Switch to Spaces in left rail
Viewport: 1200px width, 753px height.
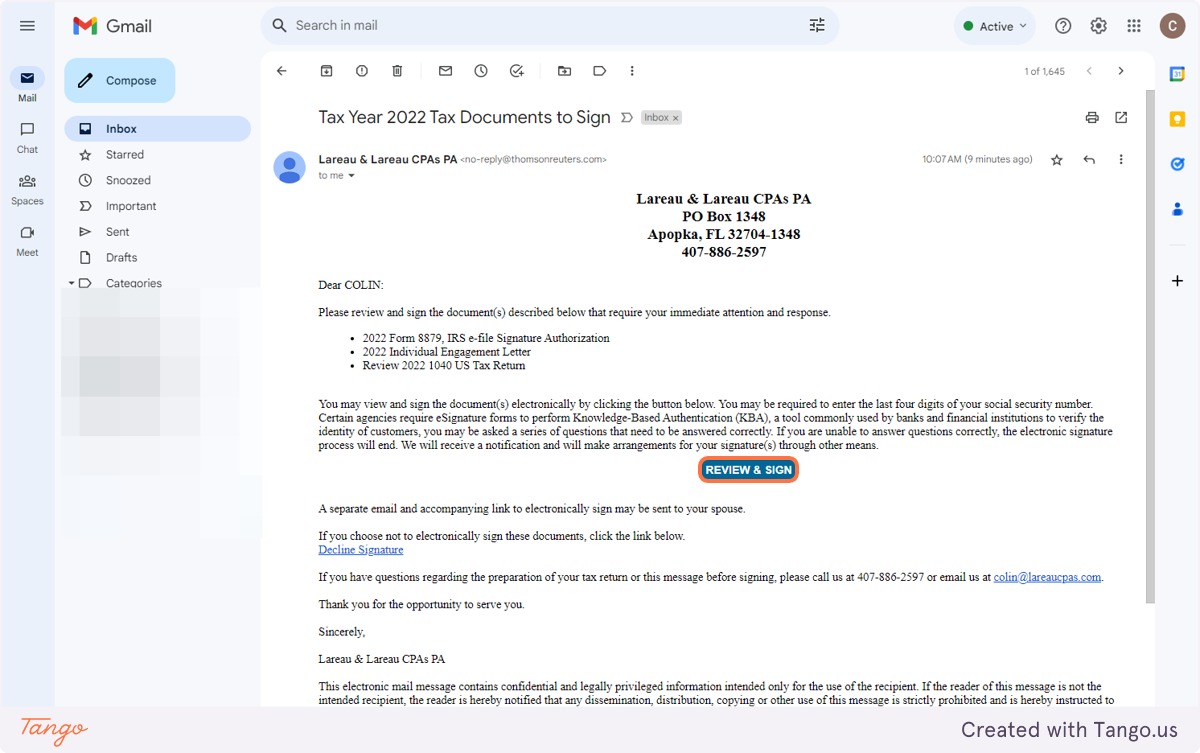coord(27,189)
